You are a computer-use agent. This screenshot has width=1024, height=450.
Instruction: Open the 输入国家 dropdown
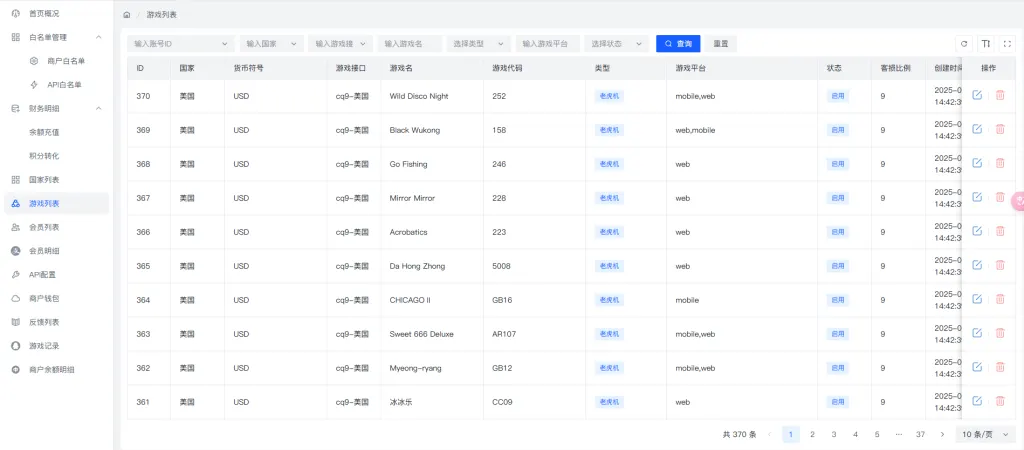(271, 44)
